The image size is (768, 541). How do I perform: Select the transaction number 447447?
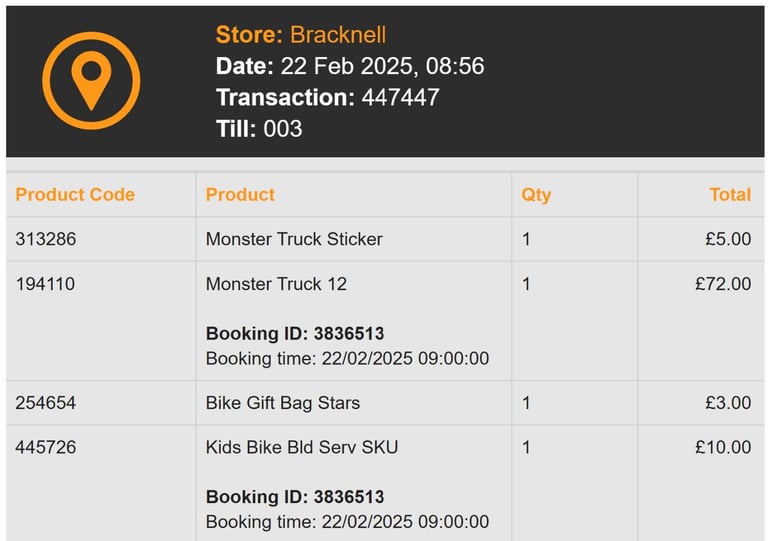pos(400,97)
